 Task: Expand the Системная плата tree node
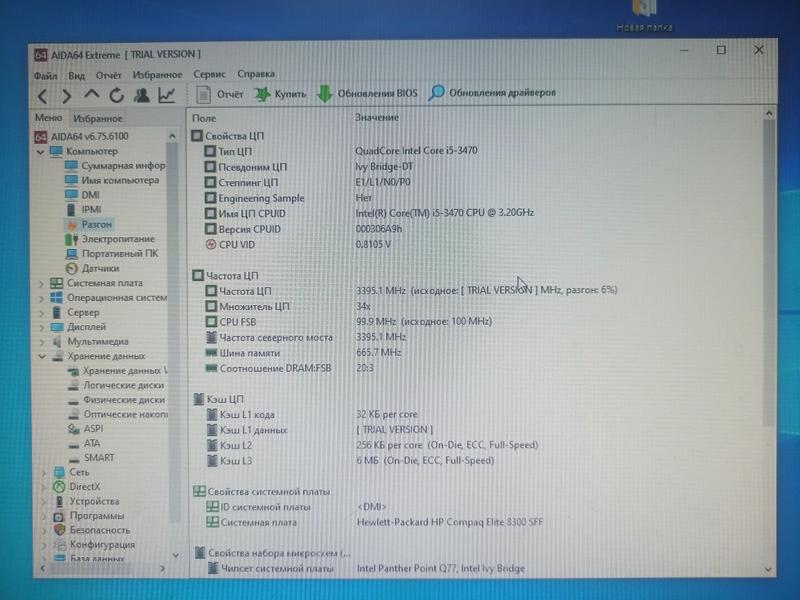pos(41,284)
